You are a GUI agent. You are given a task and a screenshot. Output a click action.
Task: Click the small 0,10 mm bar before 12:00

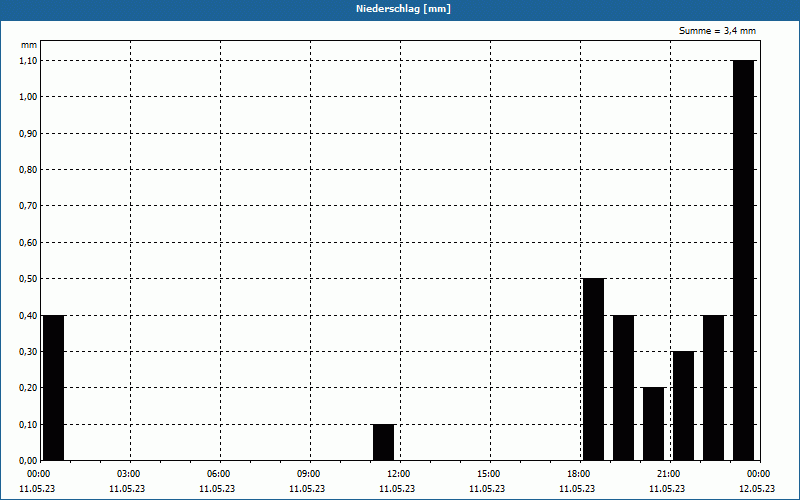383,442
